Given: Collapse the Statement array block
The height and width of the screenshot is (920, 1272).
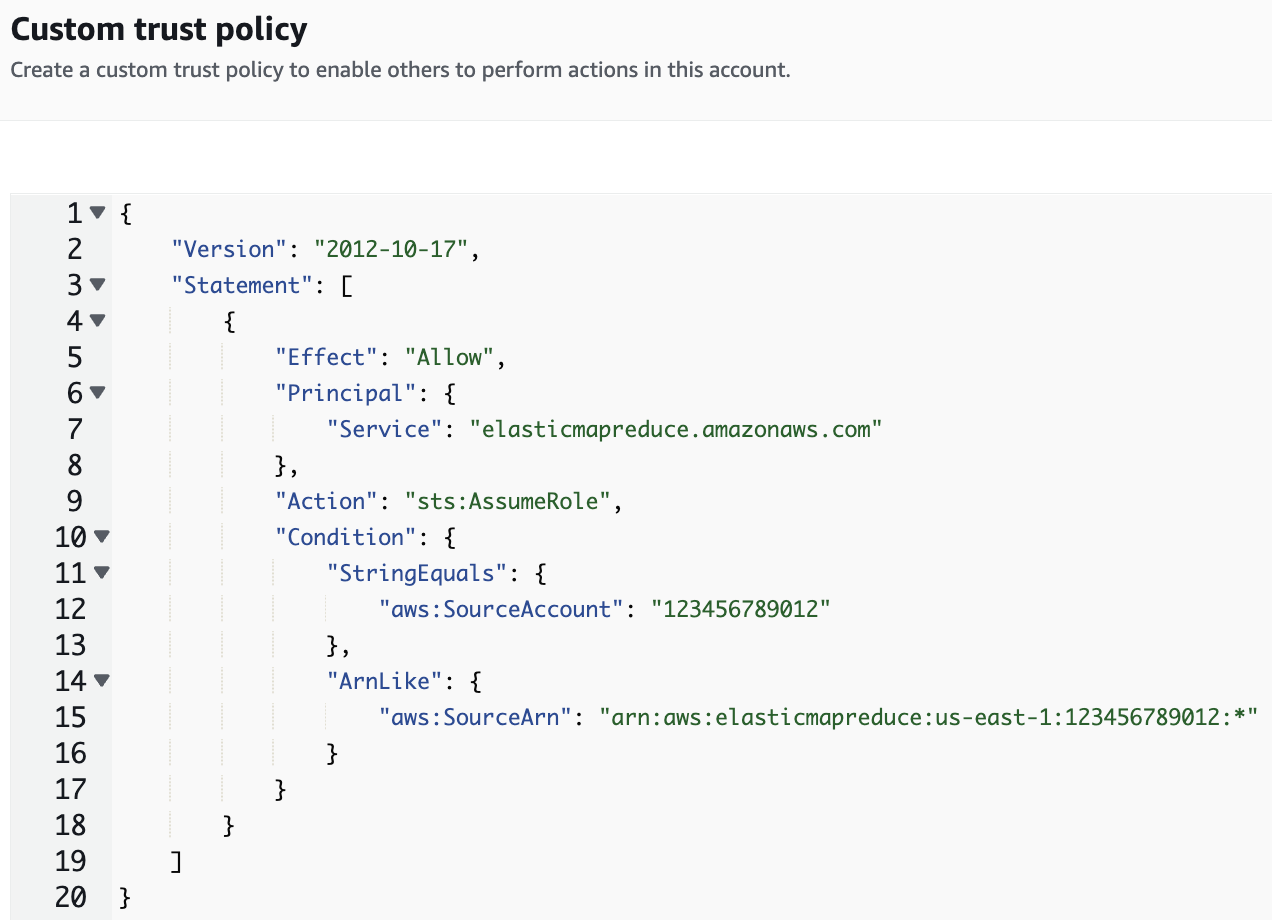Looking at the screenshot, I should 97,285.
